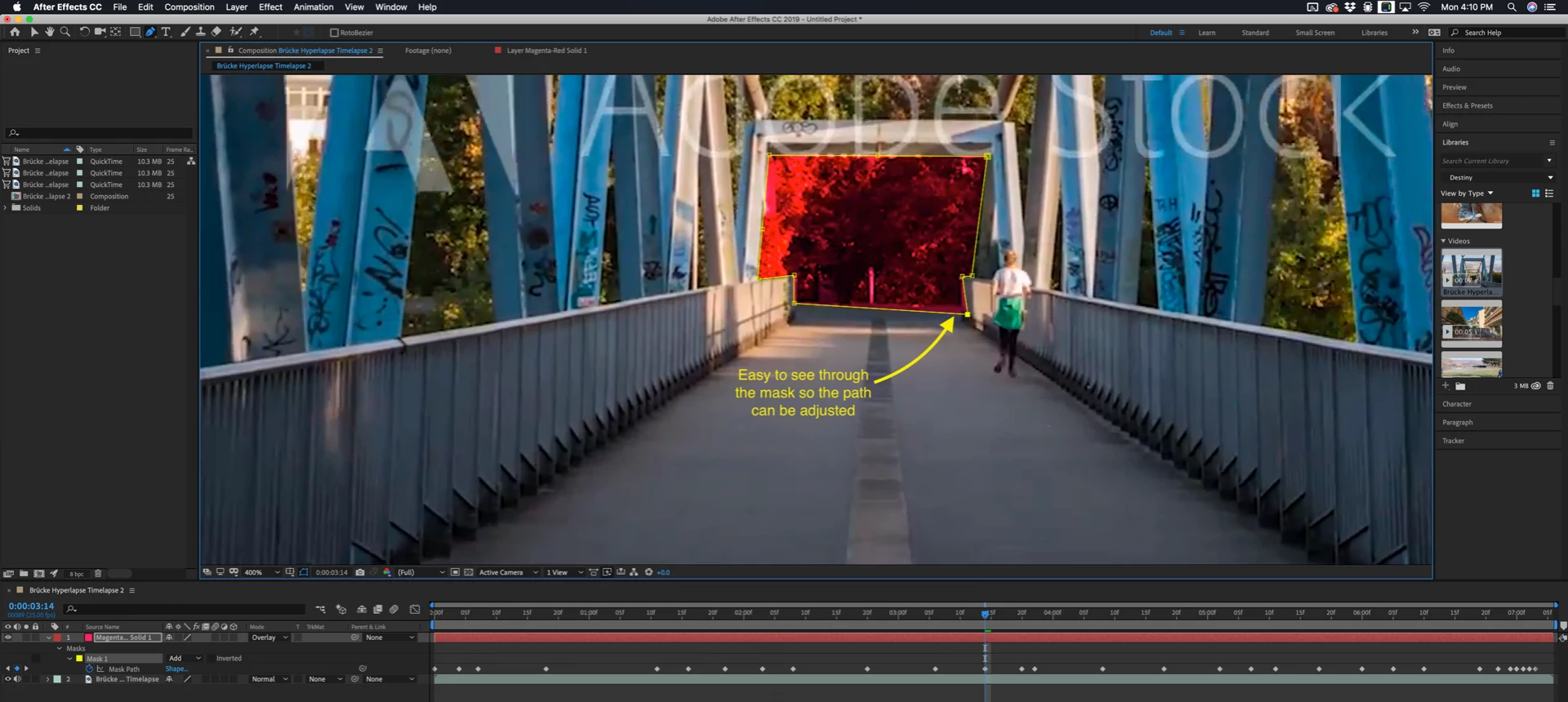Toggle Pixel Aspect Ratio Correction in viewer footer
1568x702 pixels.
pos(594,572)
